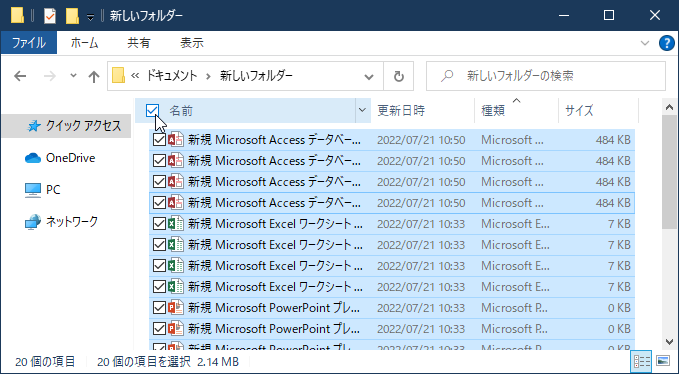
Task: Click the folder system icon in the title bar
Action: tap(17, 16)
